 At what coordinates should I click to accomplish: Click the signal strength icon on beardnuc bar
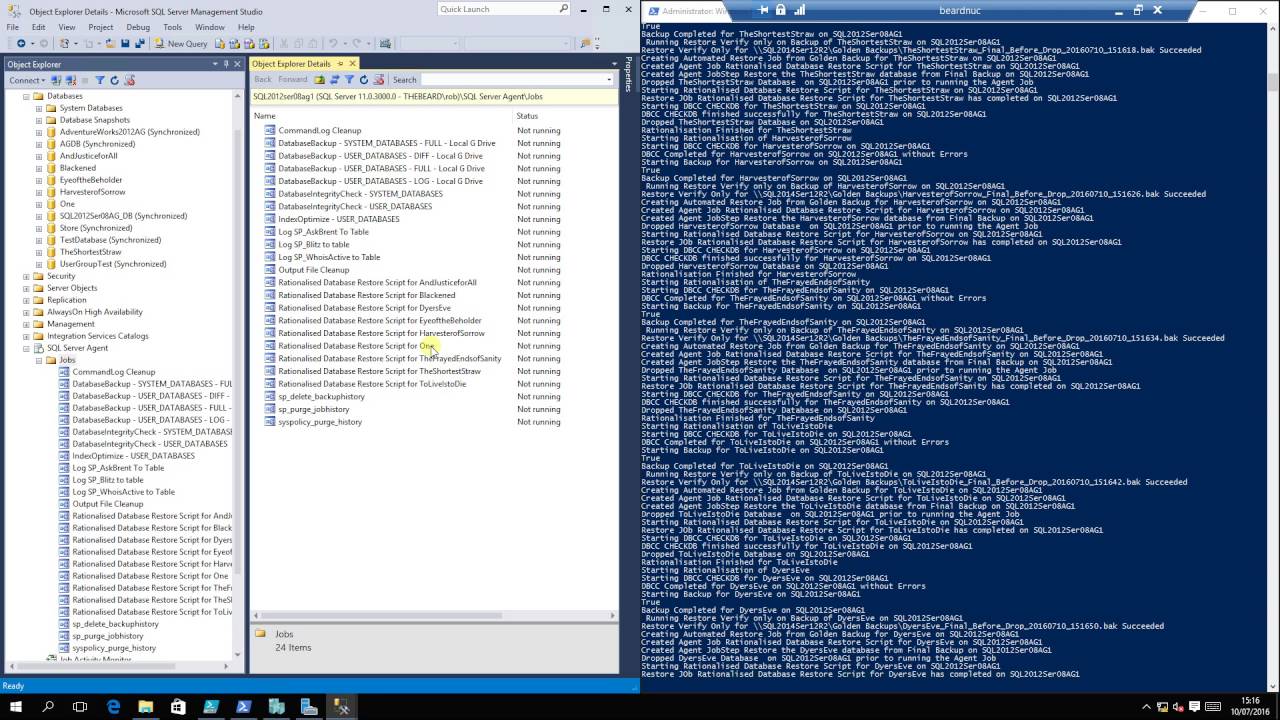coord(798,10)
